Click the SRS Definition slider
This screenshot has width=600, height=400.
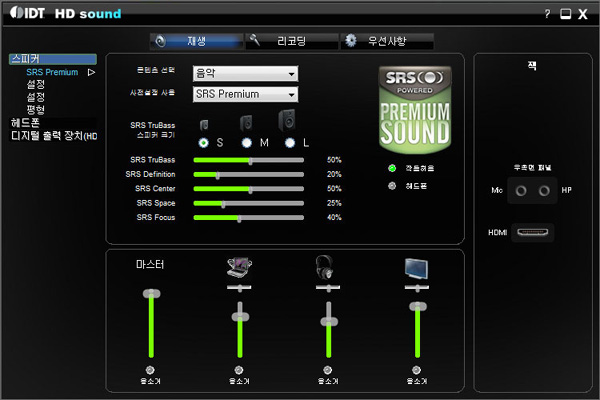coord(249,175)
